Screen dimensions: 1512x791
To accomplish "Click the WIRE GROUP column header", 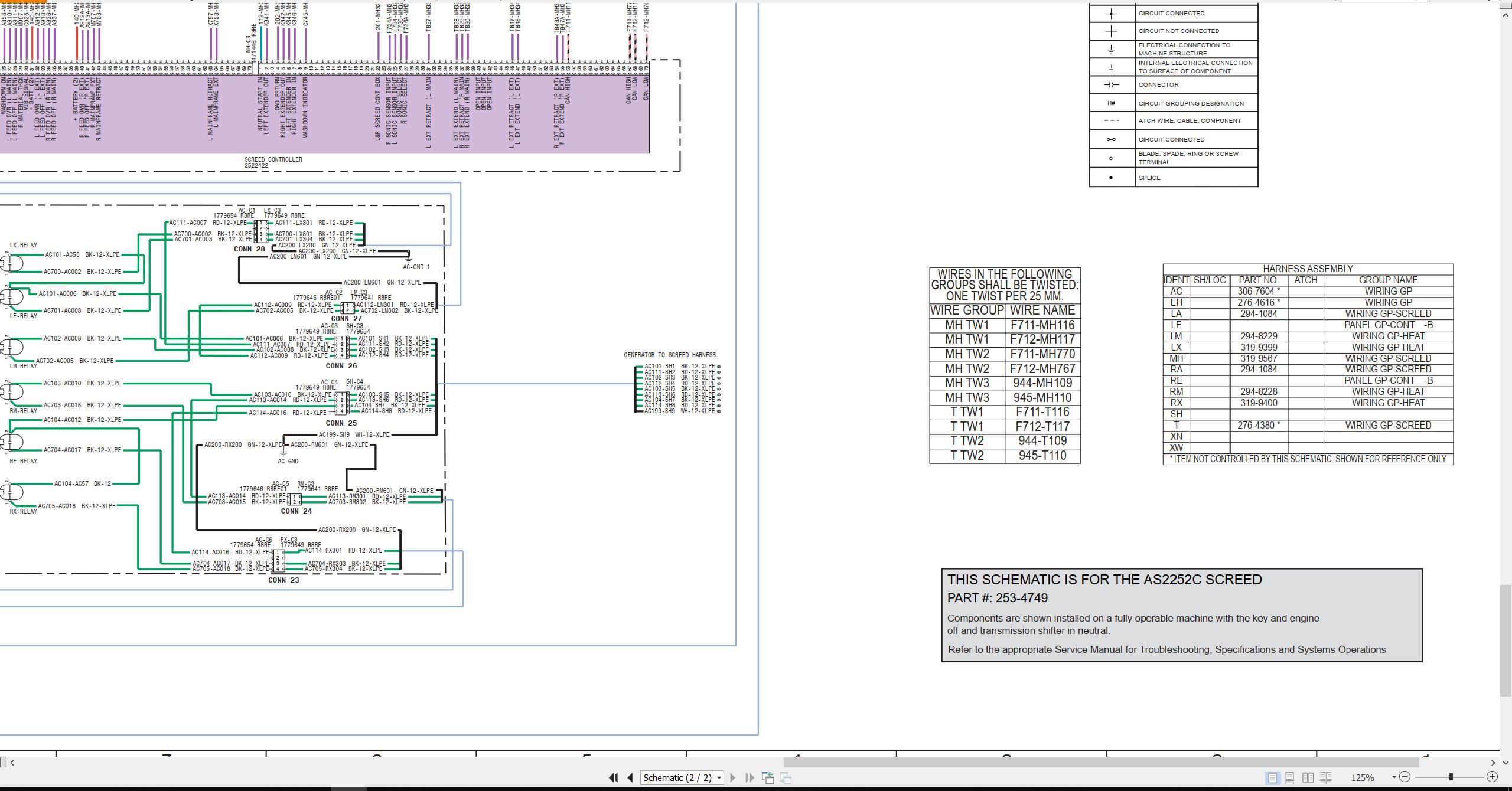I will (967, 310).
